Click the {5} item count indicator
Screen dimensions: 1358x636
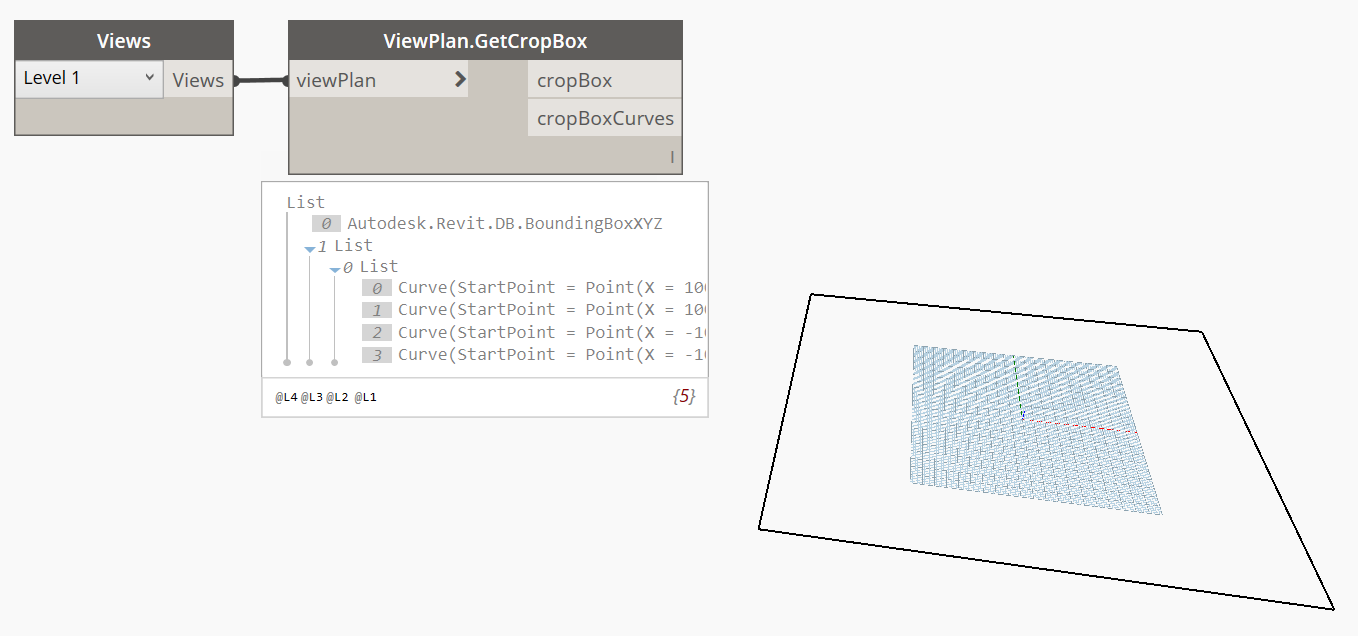[684, 397]
